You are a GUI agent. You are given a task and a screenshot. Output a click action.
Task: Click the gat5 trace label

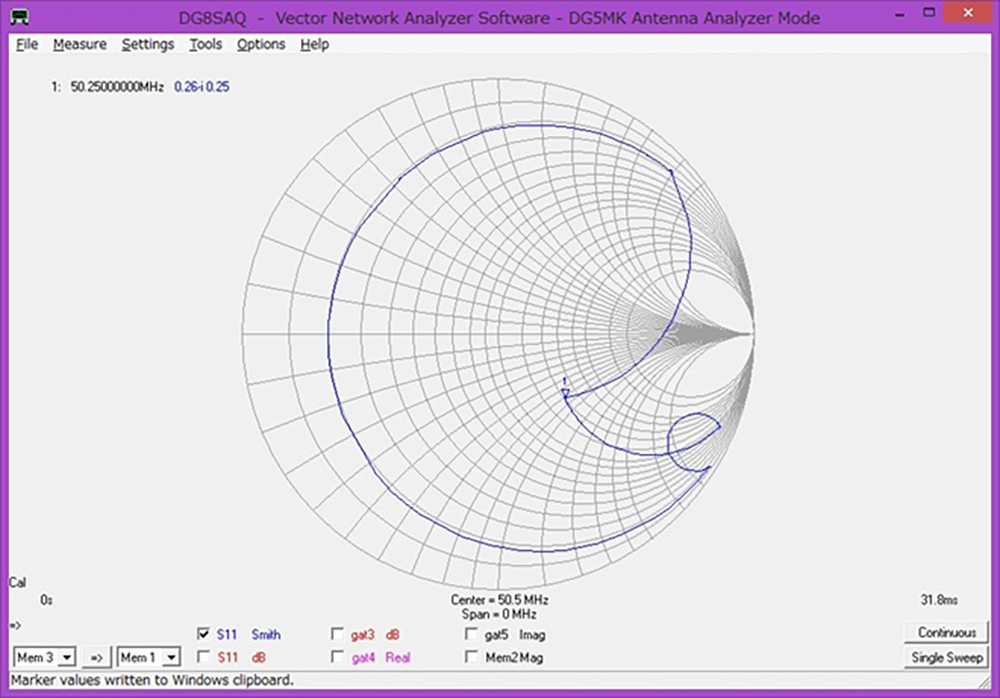pos(496,635)
